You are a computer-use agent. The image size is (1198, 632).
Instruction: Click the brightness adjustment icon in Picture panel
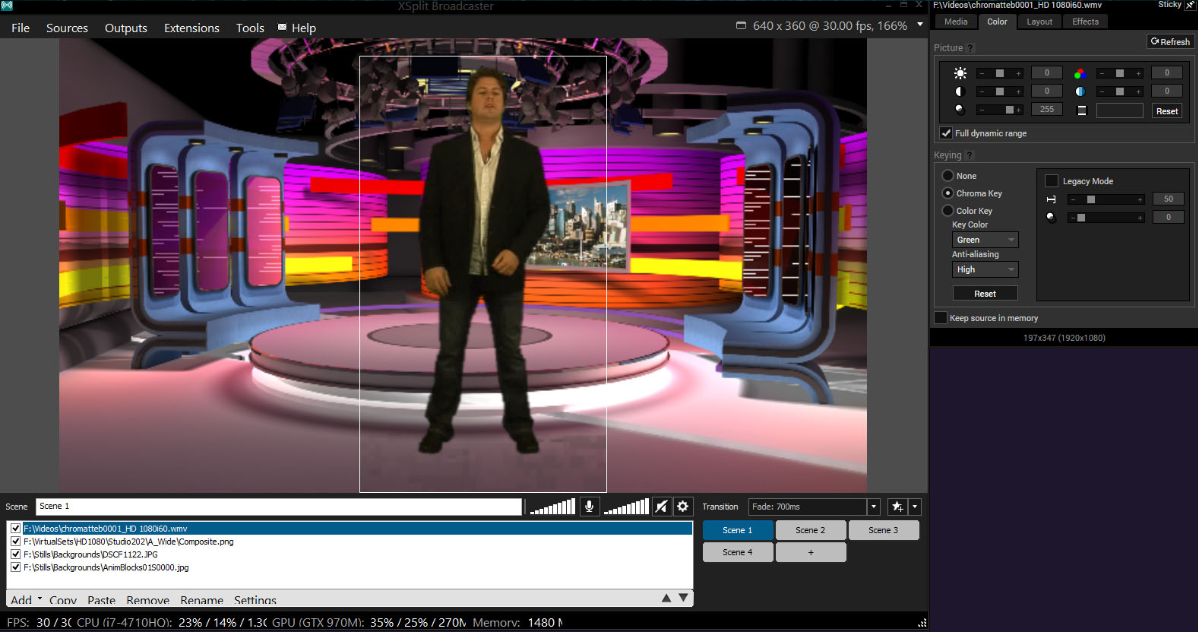click(x=960, y=72)
